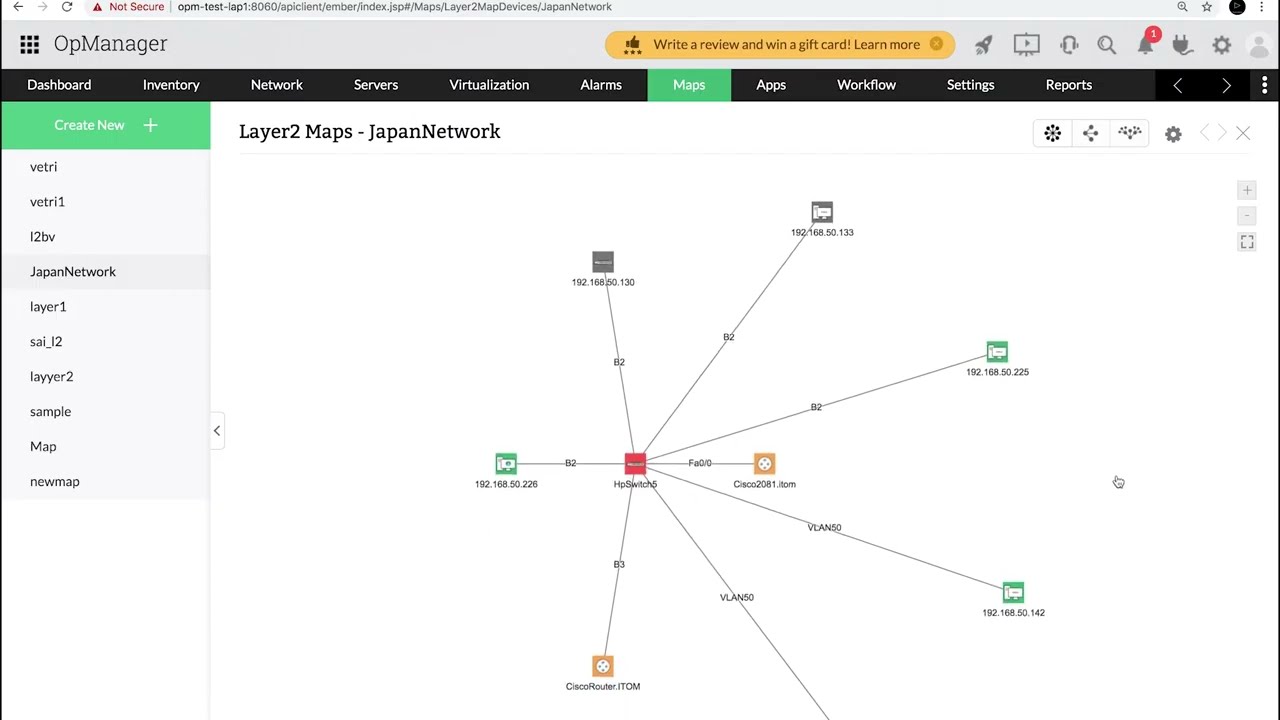
Task: Switch to radial layout view
Action: [1052, 133]
